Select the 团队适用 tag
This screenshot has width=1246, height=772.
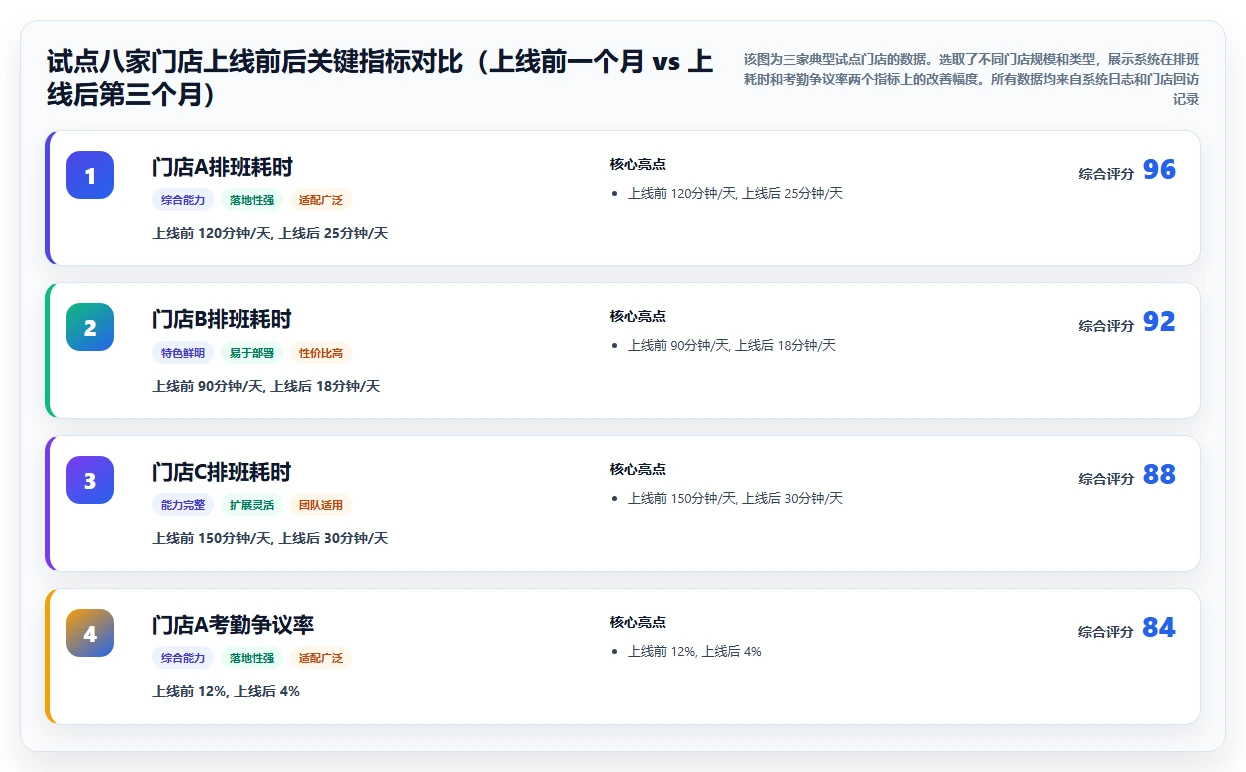click(321, 505)
